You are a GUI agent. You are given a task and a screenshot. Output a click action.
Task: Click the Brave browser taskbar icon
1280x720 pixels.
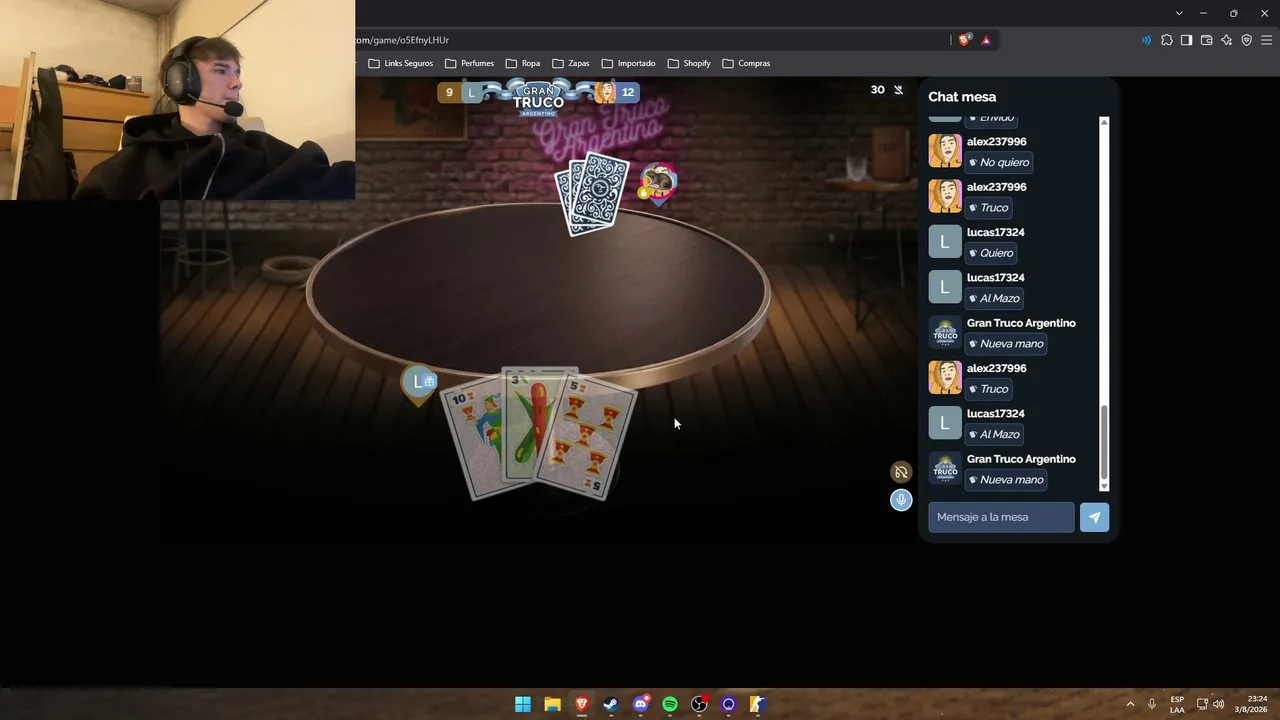click(x=581, y=704)
